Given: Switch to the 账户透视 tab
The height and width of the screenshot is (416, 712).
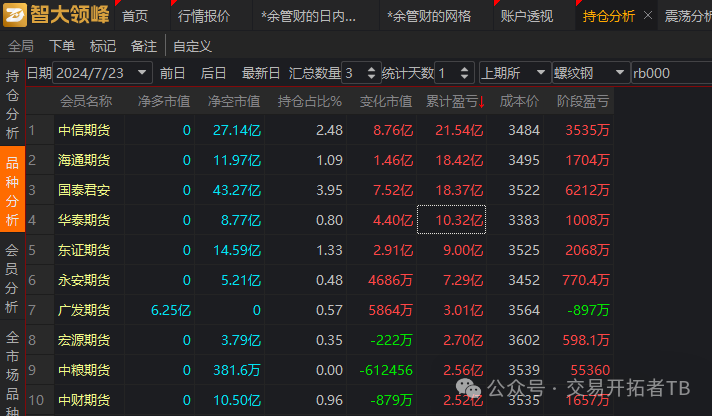Looking at the screenshot, I should pyautogui.click(x=527, y=16).
